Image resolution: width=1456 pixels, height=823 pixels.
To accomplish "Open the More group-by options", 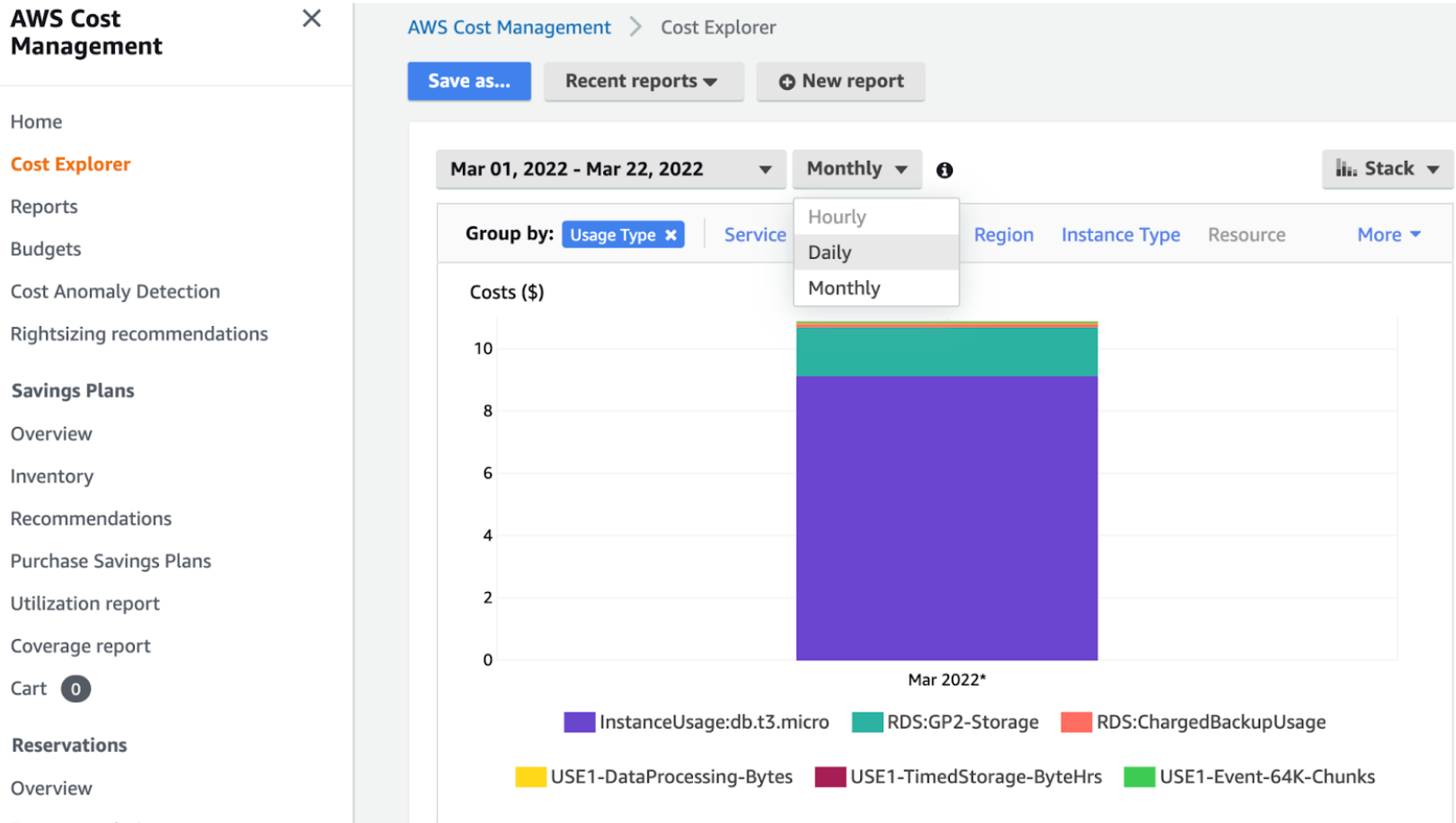I will coord(1389,235).
